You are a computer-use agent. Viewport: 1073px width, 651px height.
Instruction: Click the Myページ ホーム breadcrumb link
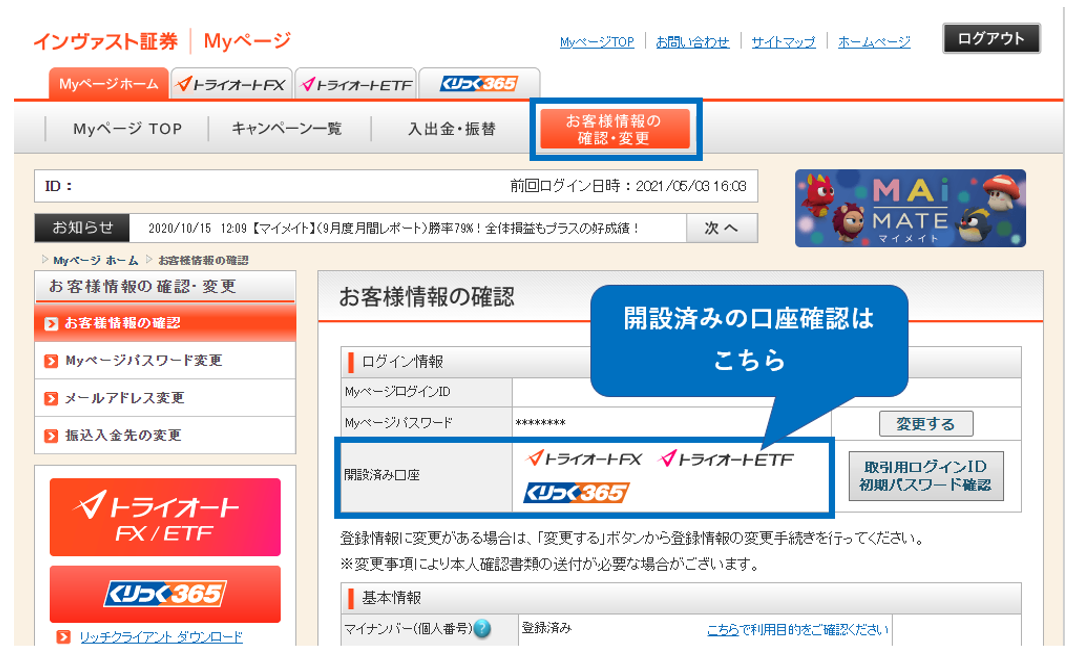tap(96, 260)
